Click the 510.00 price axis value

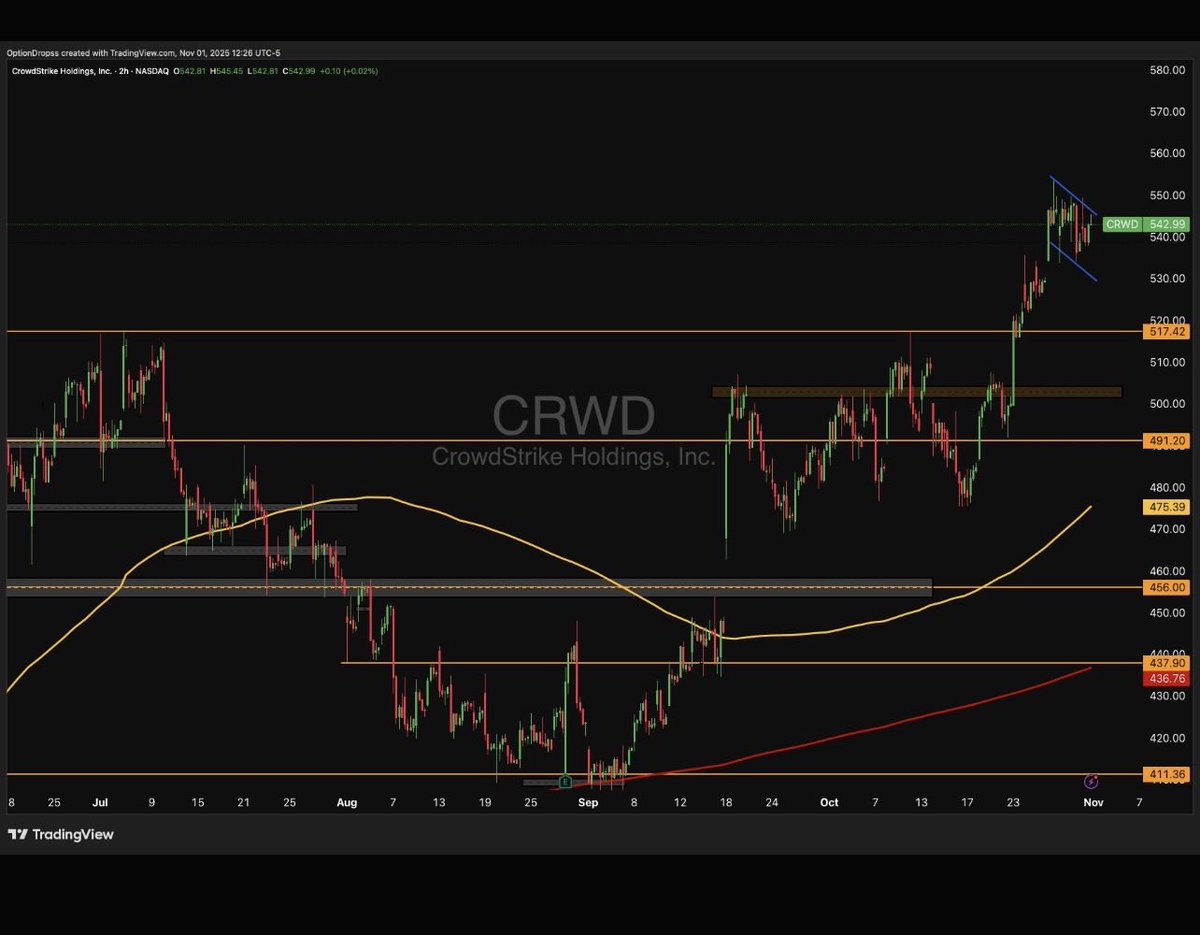click(x=1167, y=362)
